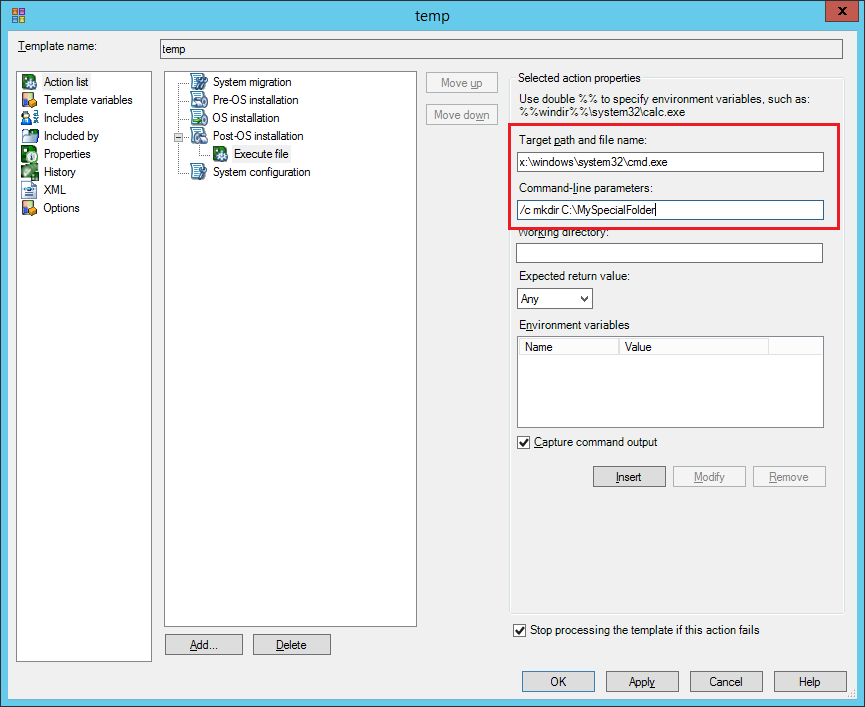Click the Template variables icon

point(30,100)
